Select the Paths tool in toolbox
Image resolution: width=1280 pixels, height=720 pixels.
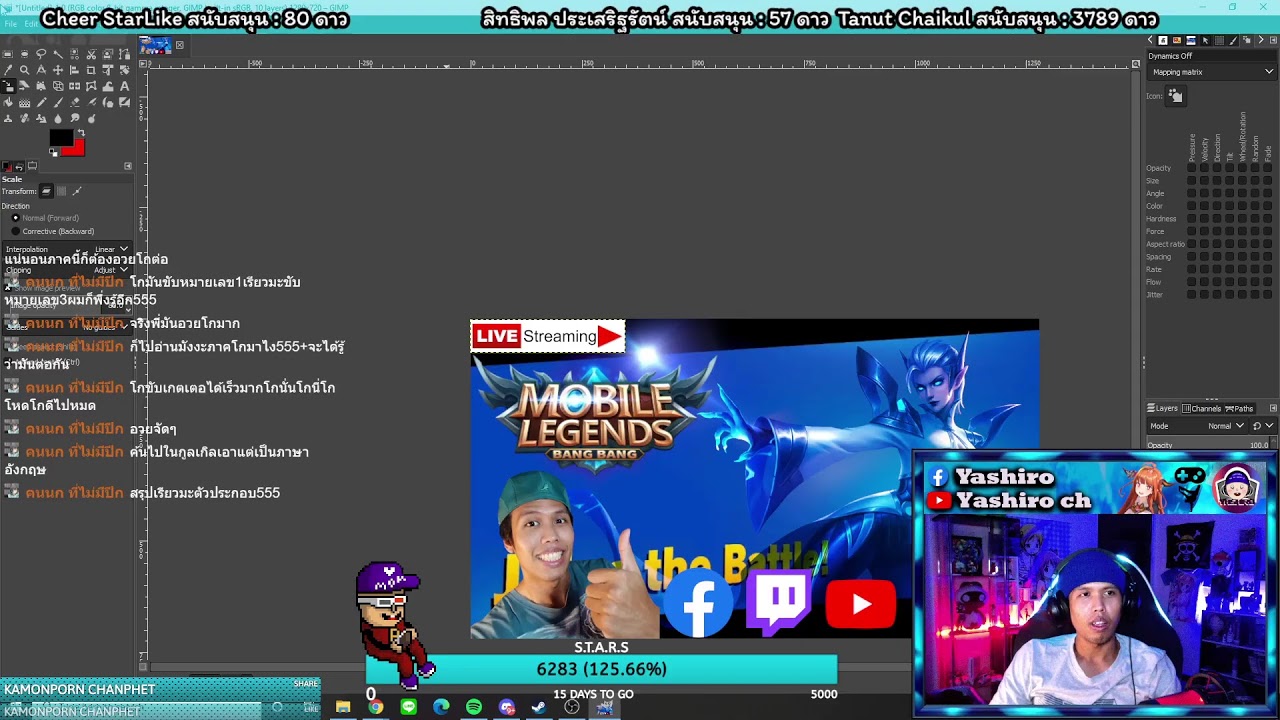124,54
